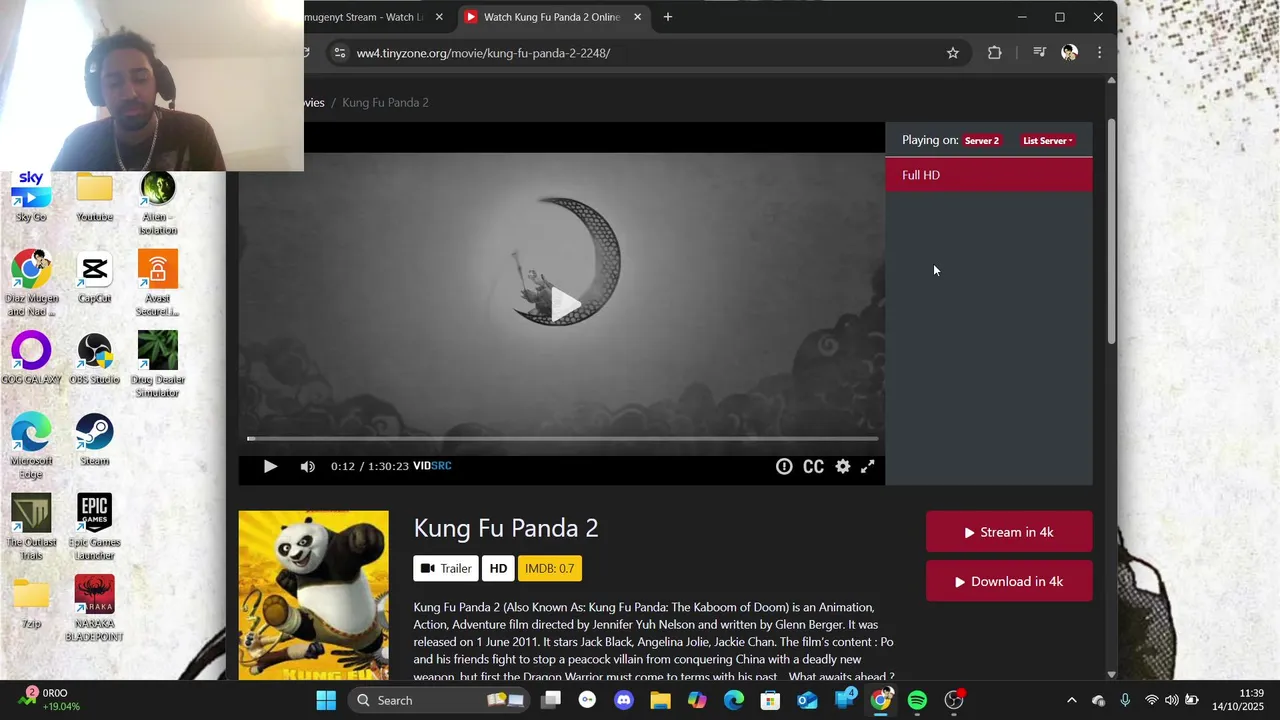Viewport: 1280px width, 720px height.
Task: Launch NARAKA BLADEPOINT from desktop
Action: pos(94,609)
